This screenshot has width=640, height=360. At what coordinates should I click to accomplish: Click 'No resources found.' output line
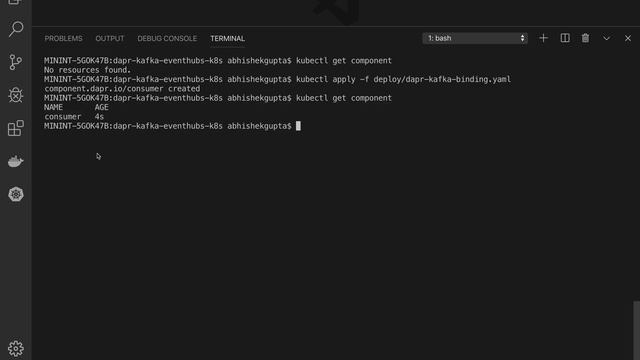tap(87, 70)
